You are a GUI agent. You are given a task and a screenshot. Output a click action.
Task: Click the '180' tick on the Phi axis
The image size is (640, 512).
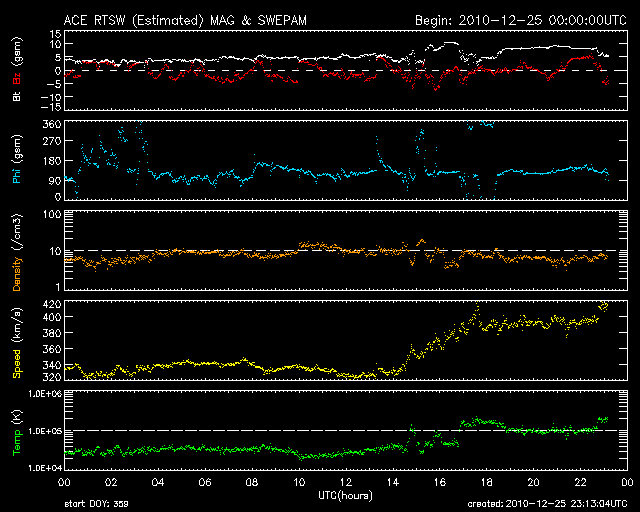coord(52,161)
